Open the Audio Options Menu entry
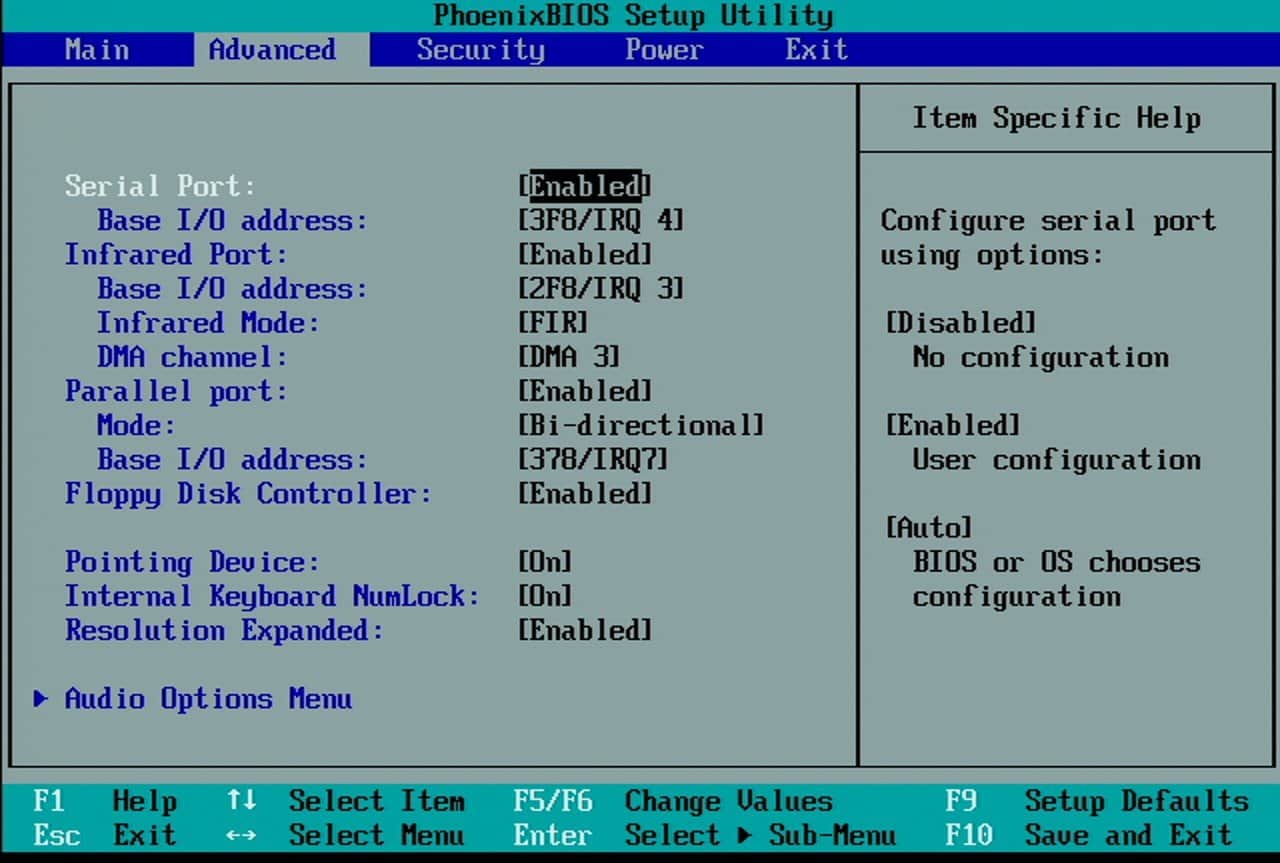This screenshot has height=863, width=1280. click(208, 698)
